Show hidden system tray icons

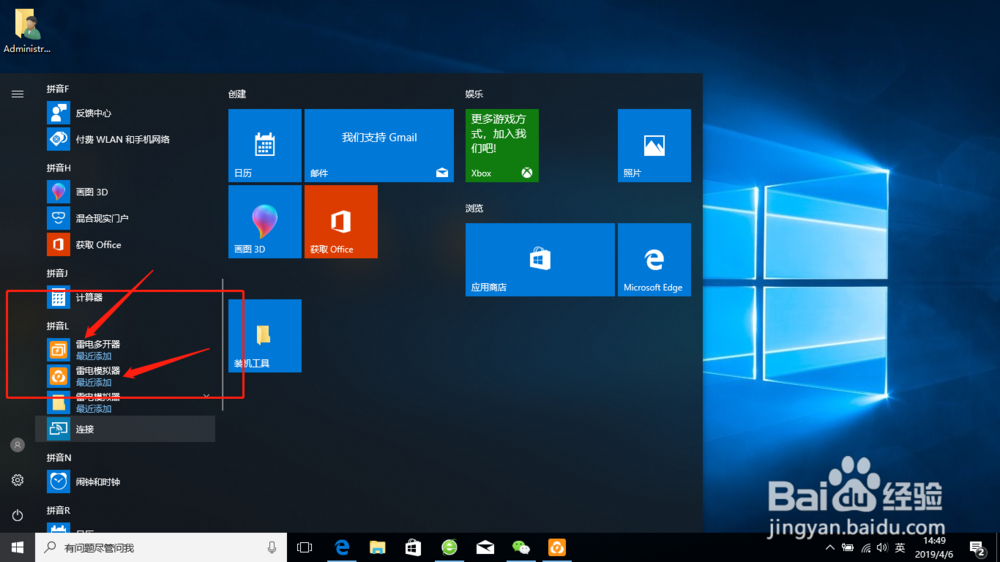(830, 547)
